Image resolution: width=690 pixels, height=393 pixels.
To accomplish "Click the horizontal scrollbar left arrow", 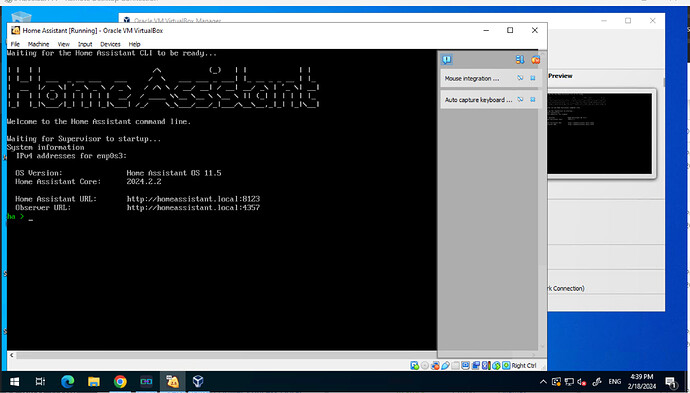I will tap(11, 355).
